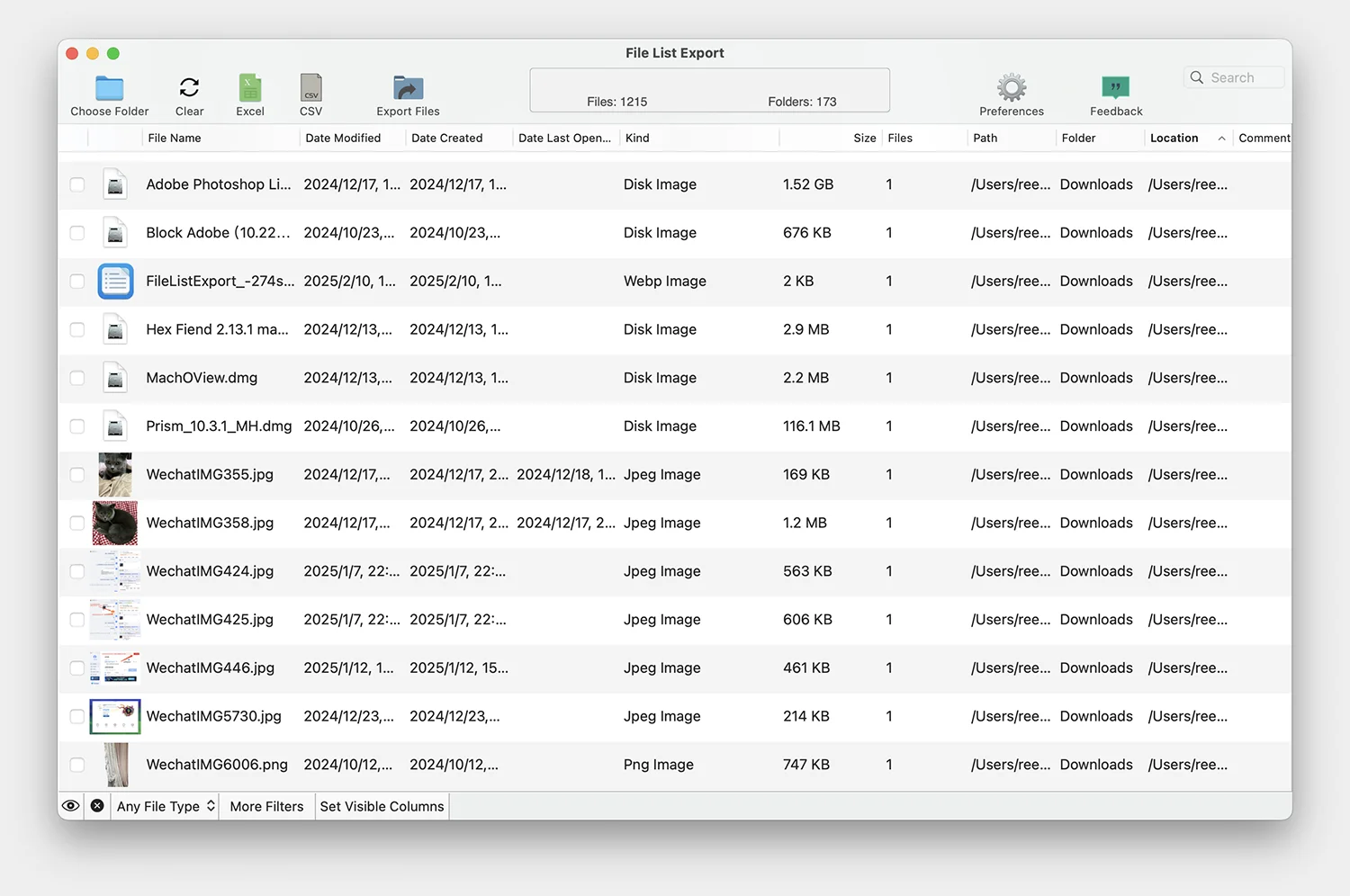Click the Choose Folder icon
The width and height of the screenshot is (1350, 896).
pyautogui.click(x=109, y=88)
